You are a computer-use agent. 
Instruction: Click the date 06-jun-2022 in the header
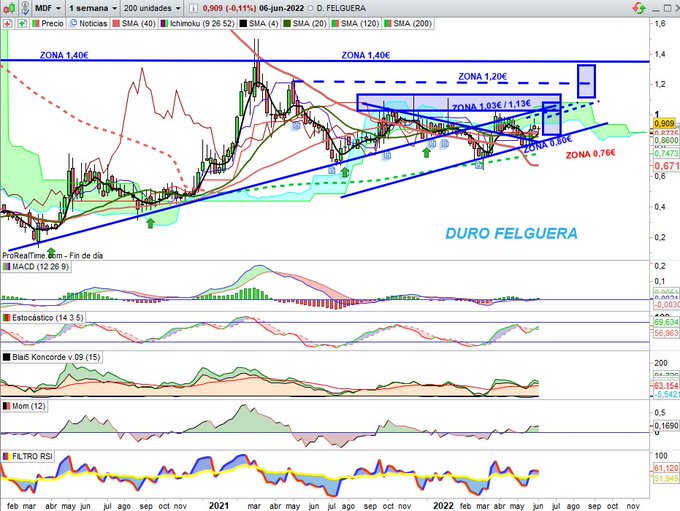coord(281,8)
